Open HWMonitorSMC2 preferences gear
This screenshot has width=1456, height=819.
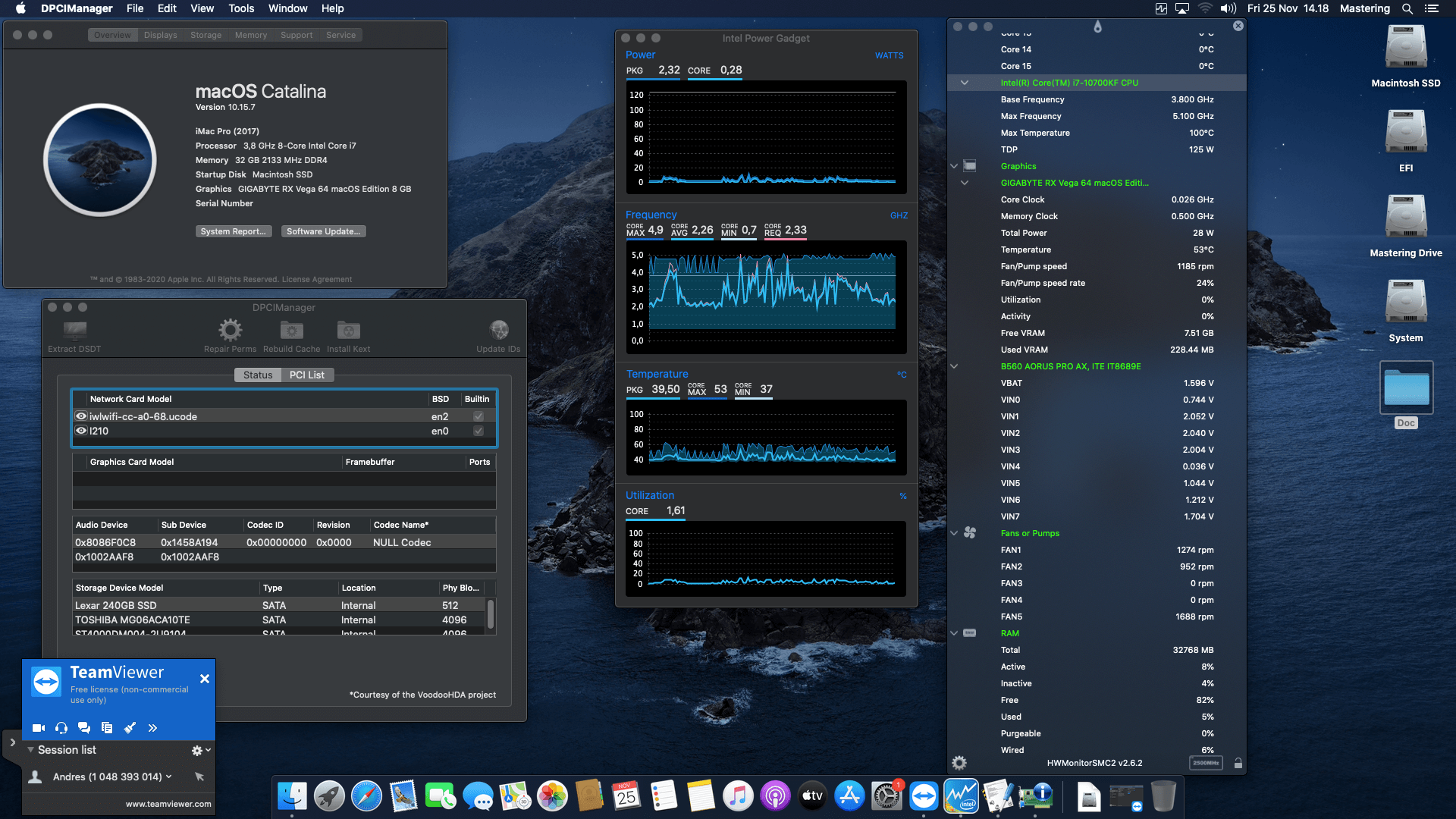click(x=960, y=763)
